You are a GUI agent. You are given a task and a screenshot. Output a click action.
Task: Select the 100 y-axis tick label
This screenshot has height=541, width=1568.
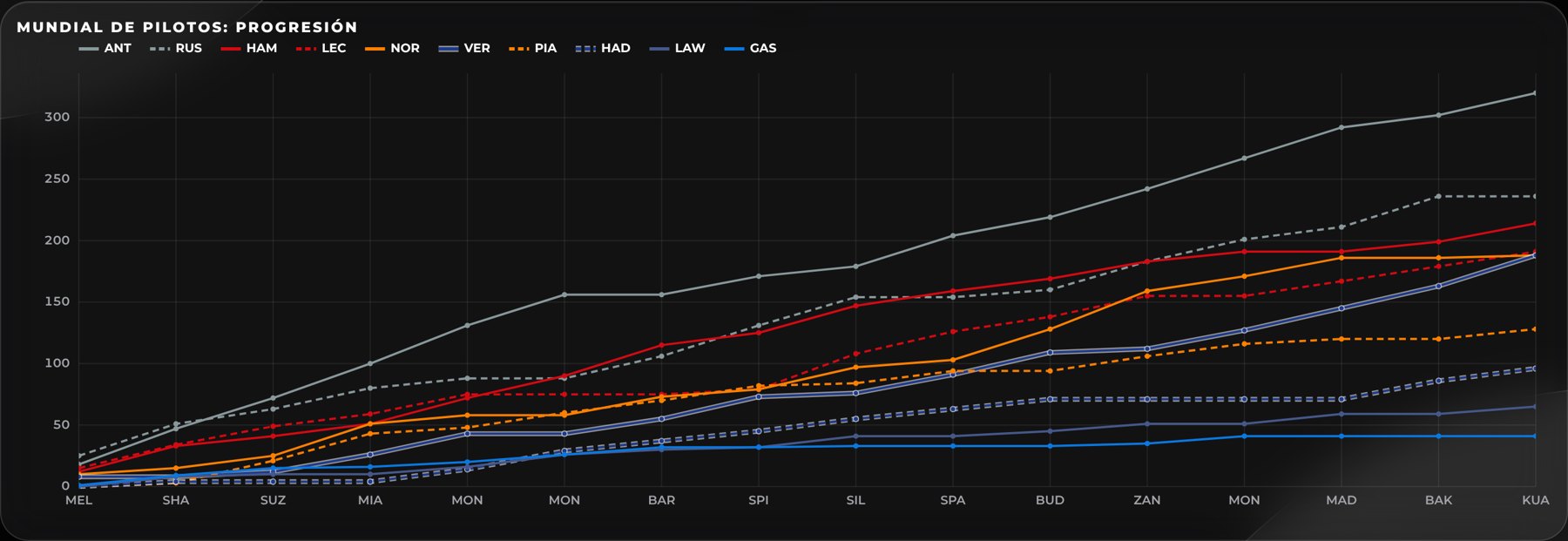(x=57, y=363)
